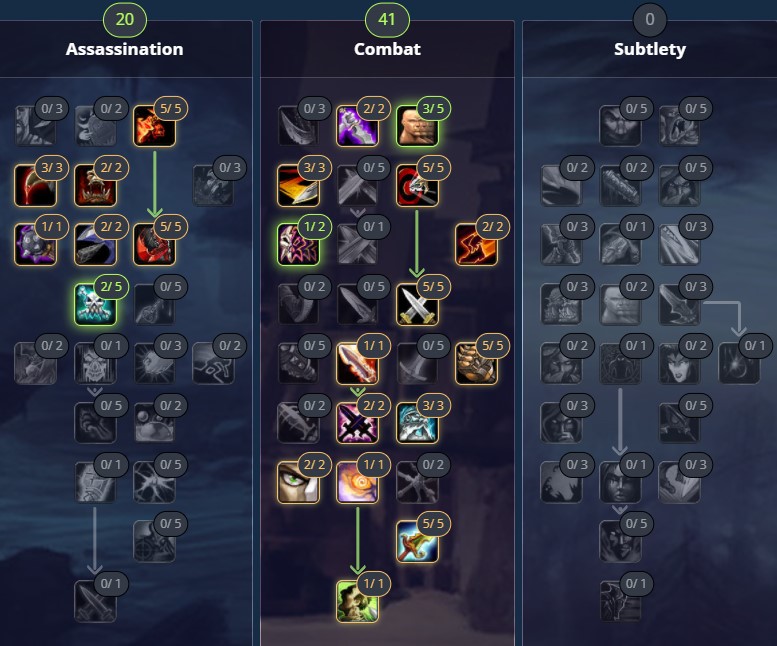The image size is (777, 646).
Task: Select the Lightning Reflexes talent showing 3/5
Action: coord(417,126)
